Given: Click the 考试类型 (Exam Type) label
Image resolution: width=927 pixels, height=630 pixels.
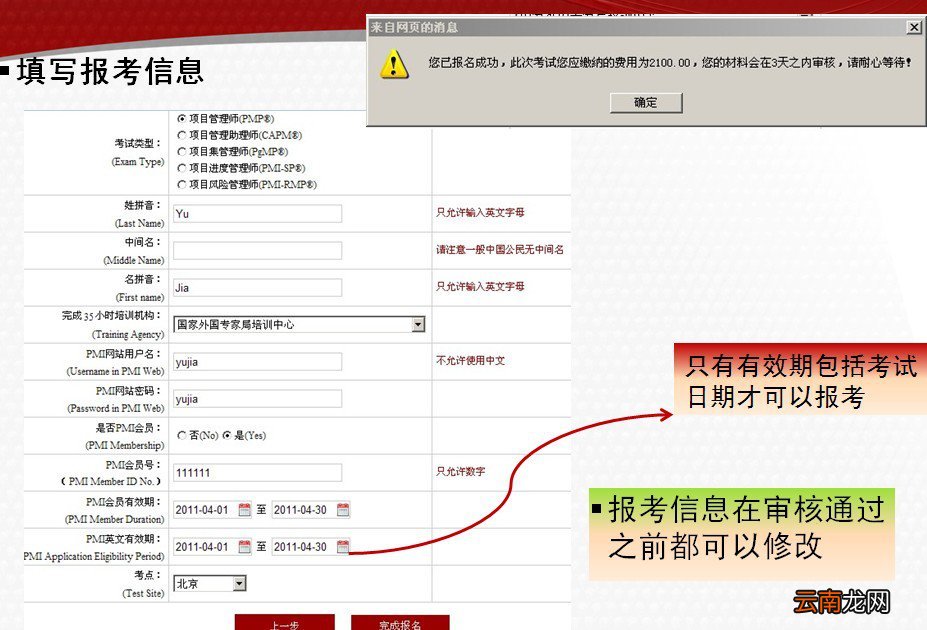Looking at the screenshot, I should click(x=138, y=152).
